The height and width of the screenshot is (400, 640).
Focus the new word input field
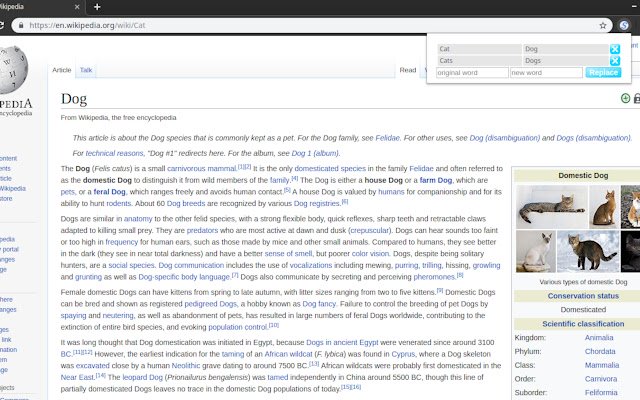tap(546, 73)
